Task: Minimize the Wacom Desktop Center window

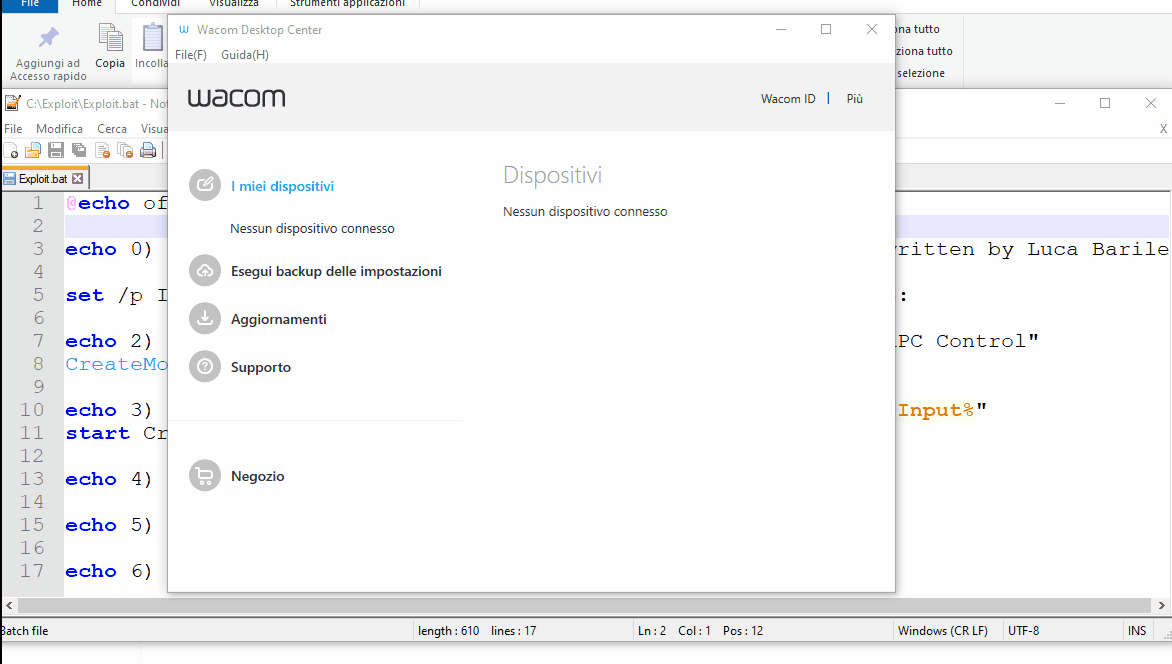Action: (x=780, y=29)
